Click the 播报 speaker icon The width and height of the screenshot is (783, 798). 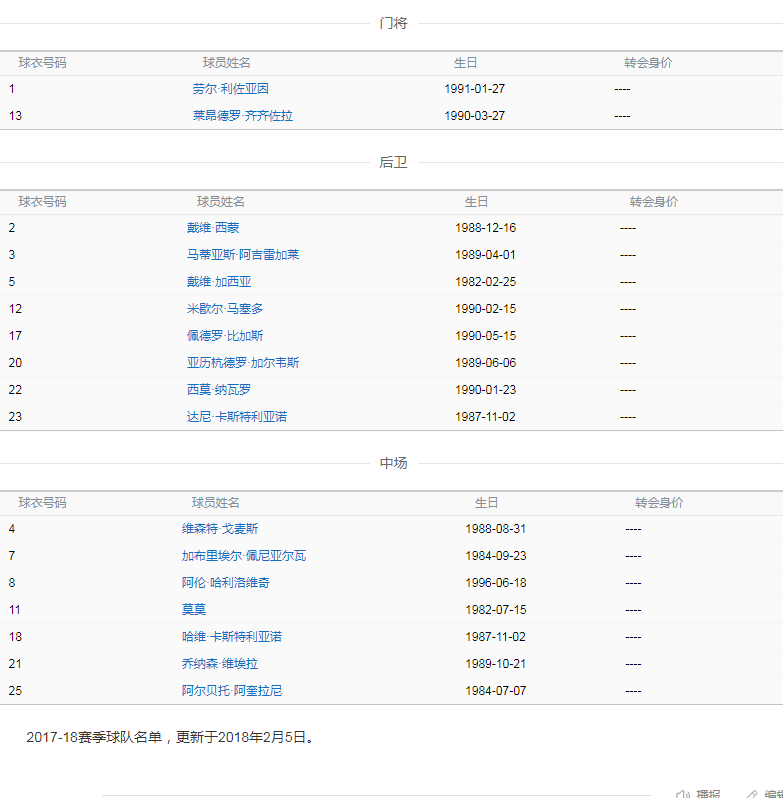point(683,794)
